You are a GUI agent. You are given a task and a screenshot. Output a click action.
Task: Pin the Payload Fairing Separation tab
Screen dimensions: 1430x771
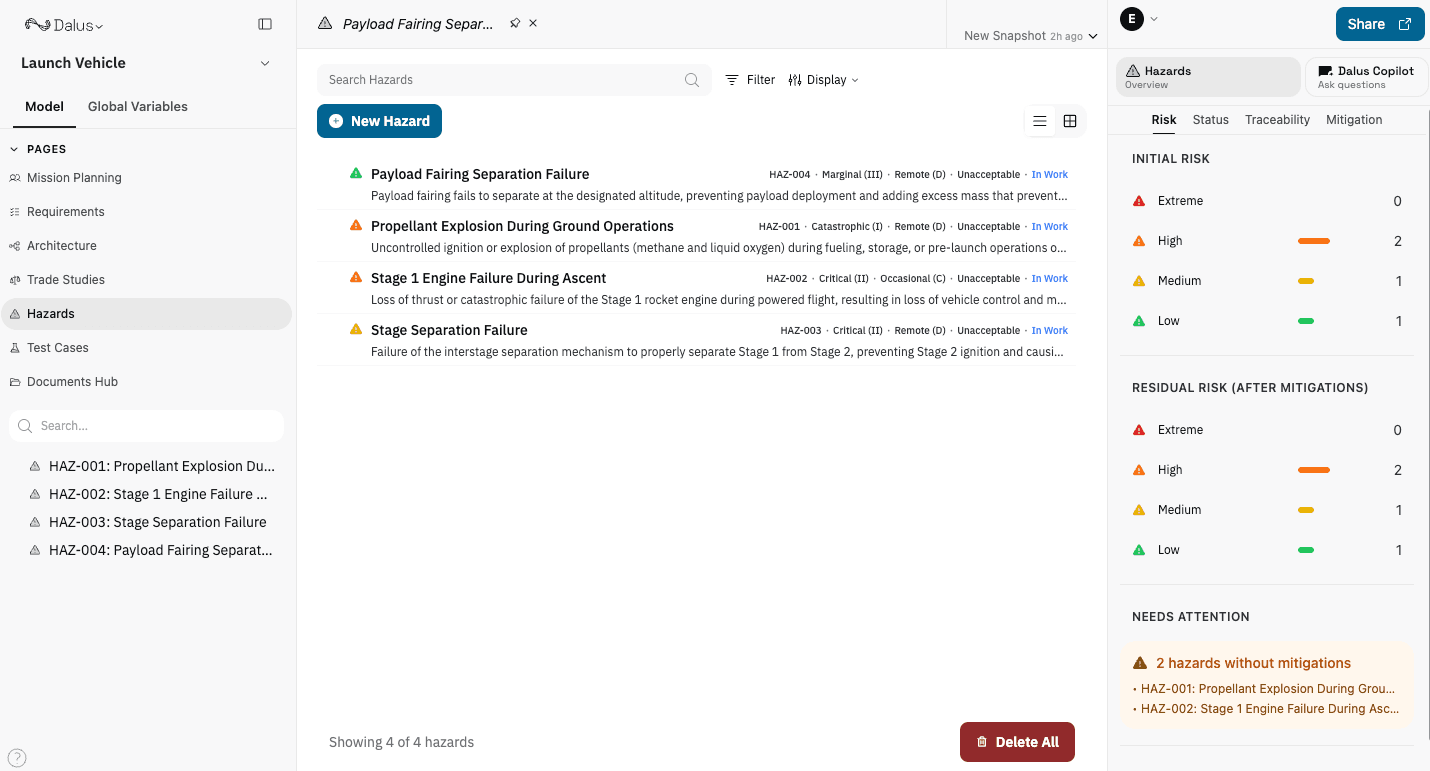tap(516, 22)
